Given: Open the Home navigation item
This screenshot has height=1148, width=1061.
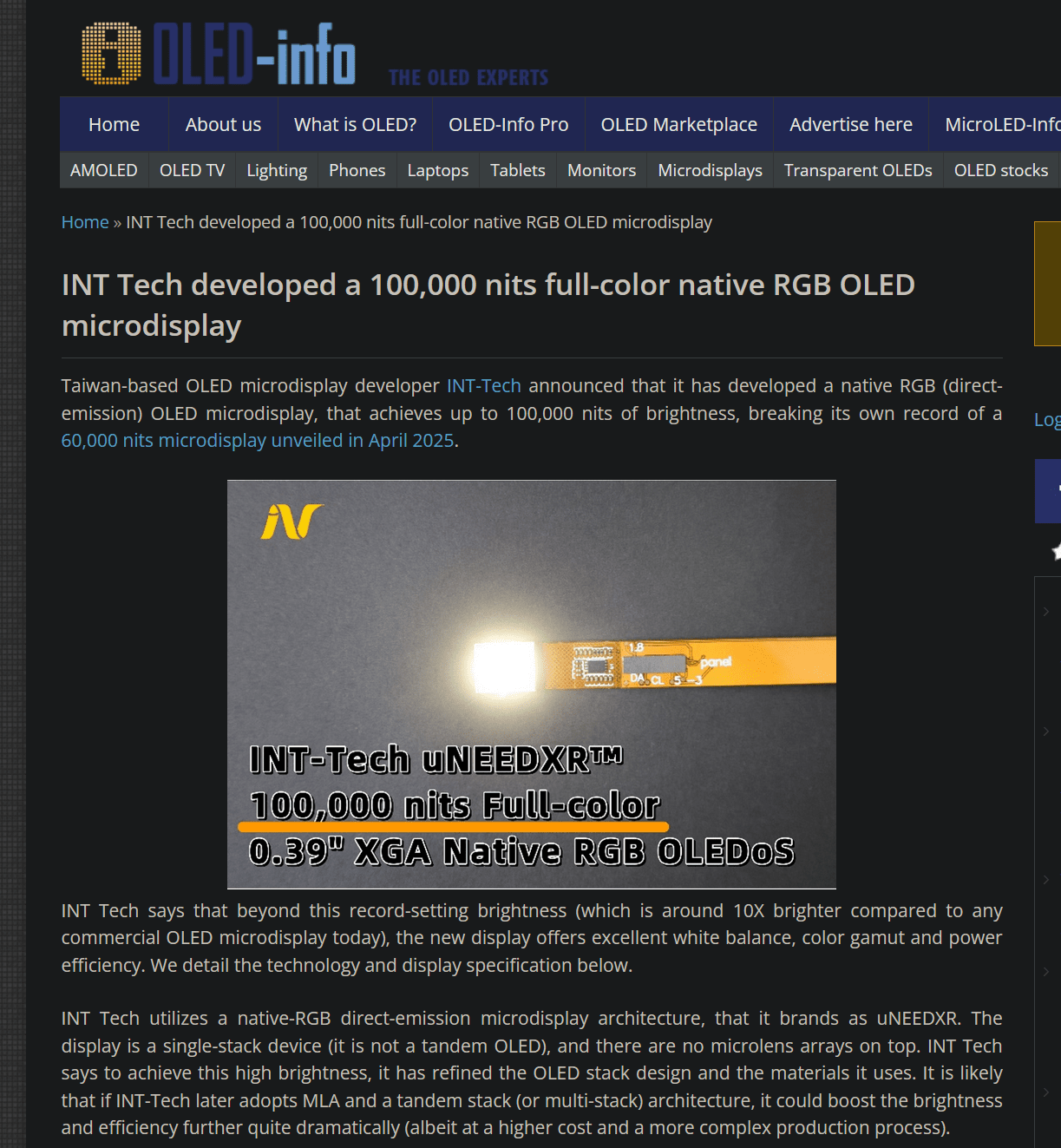Looking at the screenshot, I should 113,124.
